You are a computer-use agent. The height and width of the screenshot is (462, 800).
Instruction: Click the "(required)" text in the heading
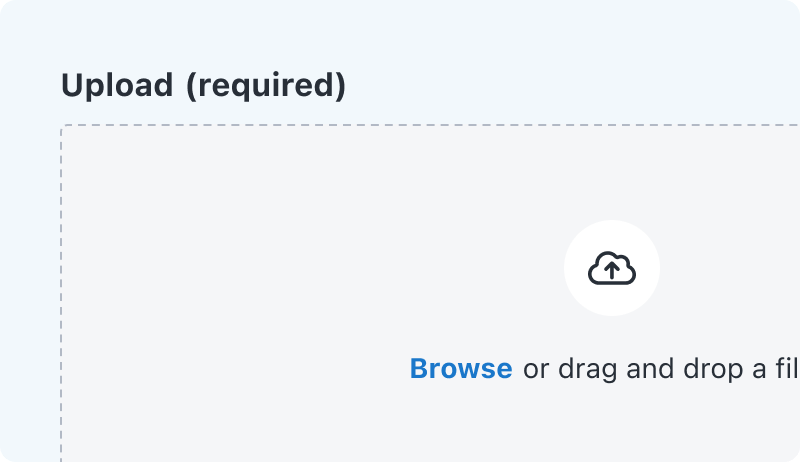coord(265,86)
